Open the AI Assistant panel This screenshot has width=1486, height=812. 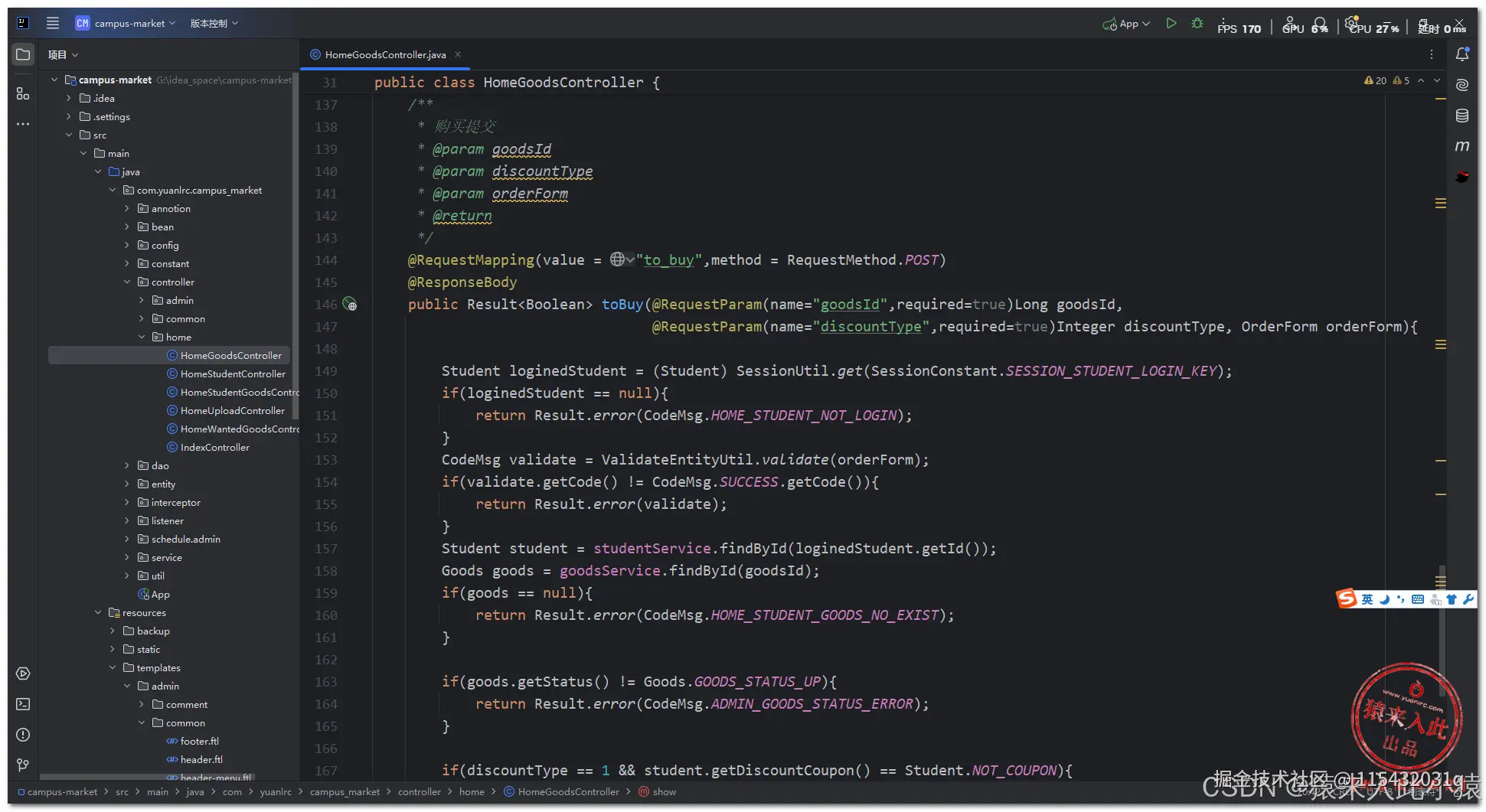coord(1462,85)
